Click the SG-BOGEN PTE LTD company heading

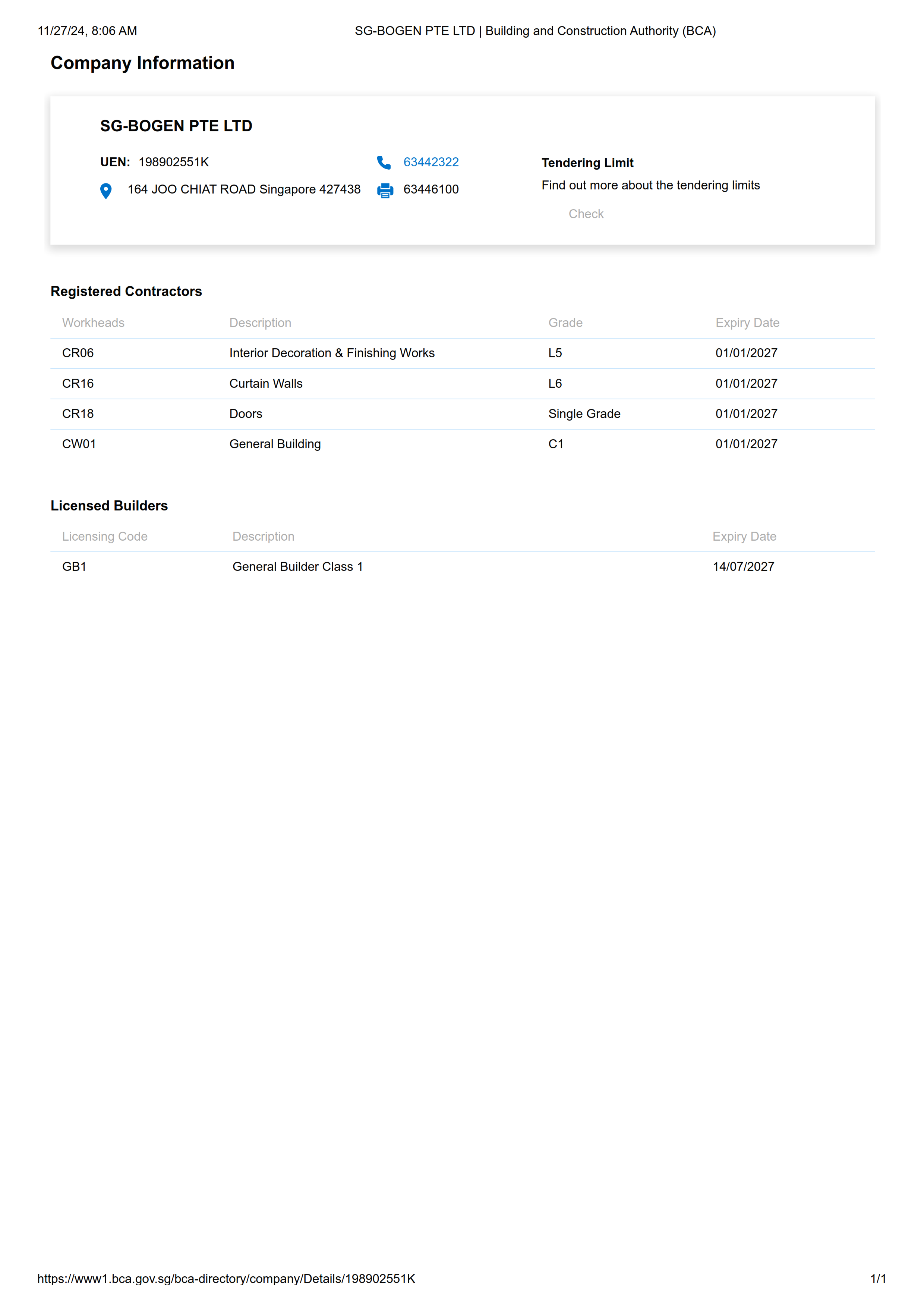point(176,126)
